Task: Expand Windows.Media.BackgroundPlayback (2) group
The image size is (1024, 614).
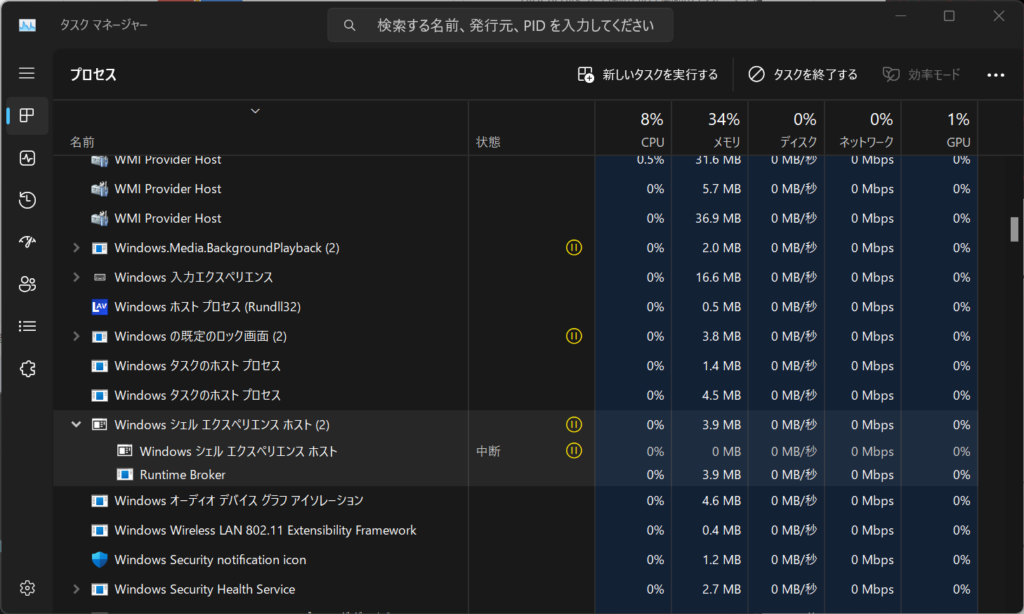Action: pyautogui.click(x=76, y=248)
